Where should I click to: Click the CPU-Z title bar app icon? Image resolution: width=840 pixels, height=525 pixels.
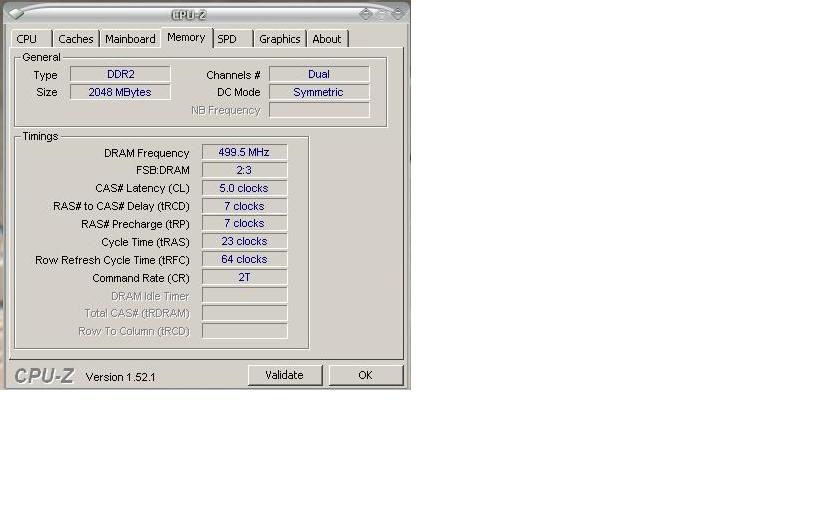[16, 13]
